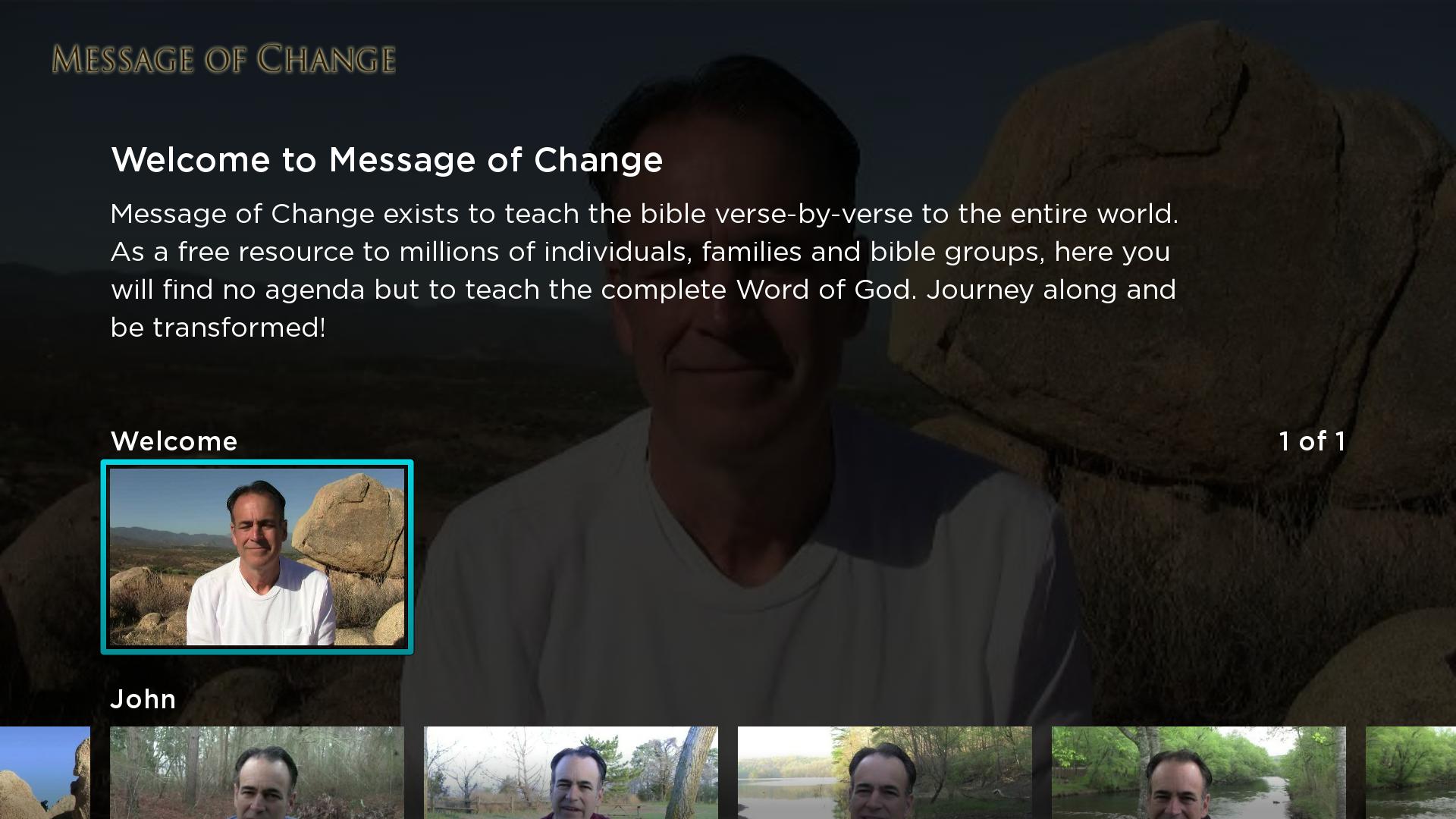1456x819 pixels.
Task: Click the John row heading
Action: click(x=143, y=698)
